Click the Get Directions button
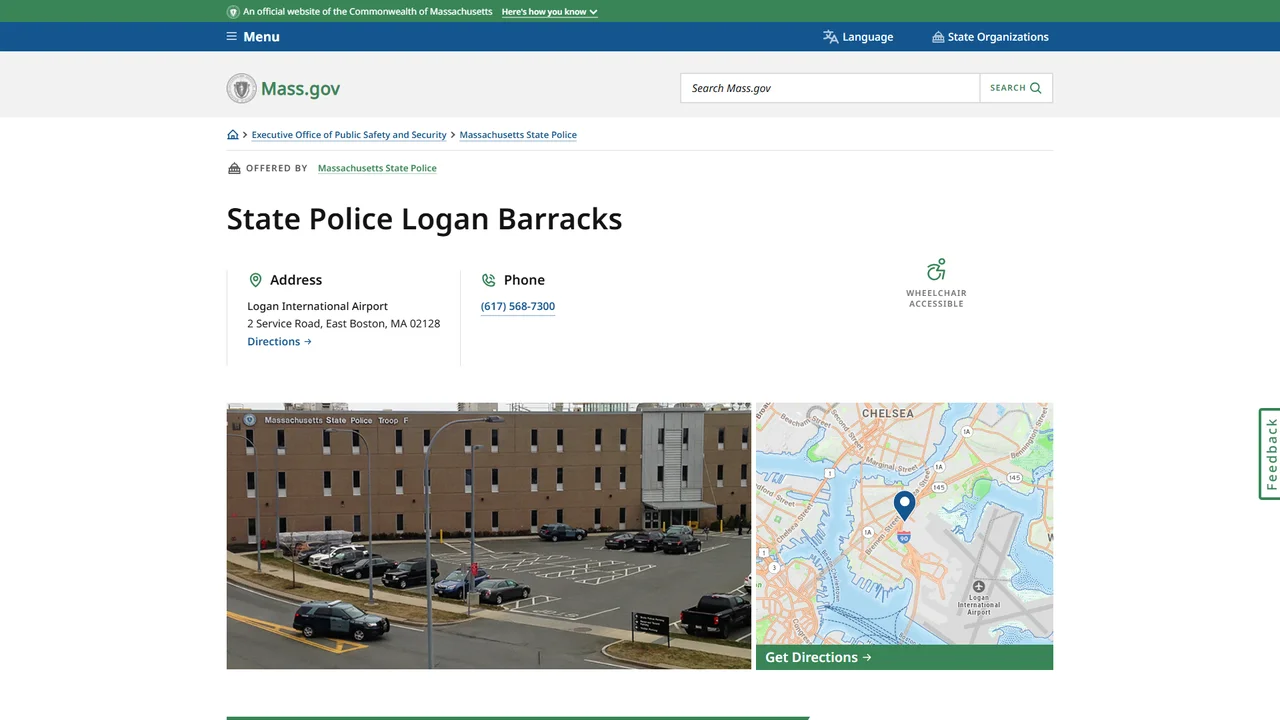Viewport: 1280px width, 720px height. click(904, 657)
